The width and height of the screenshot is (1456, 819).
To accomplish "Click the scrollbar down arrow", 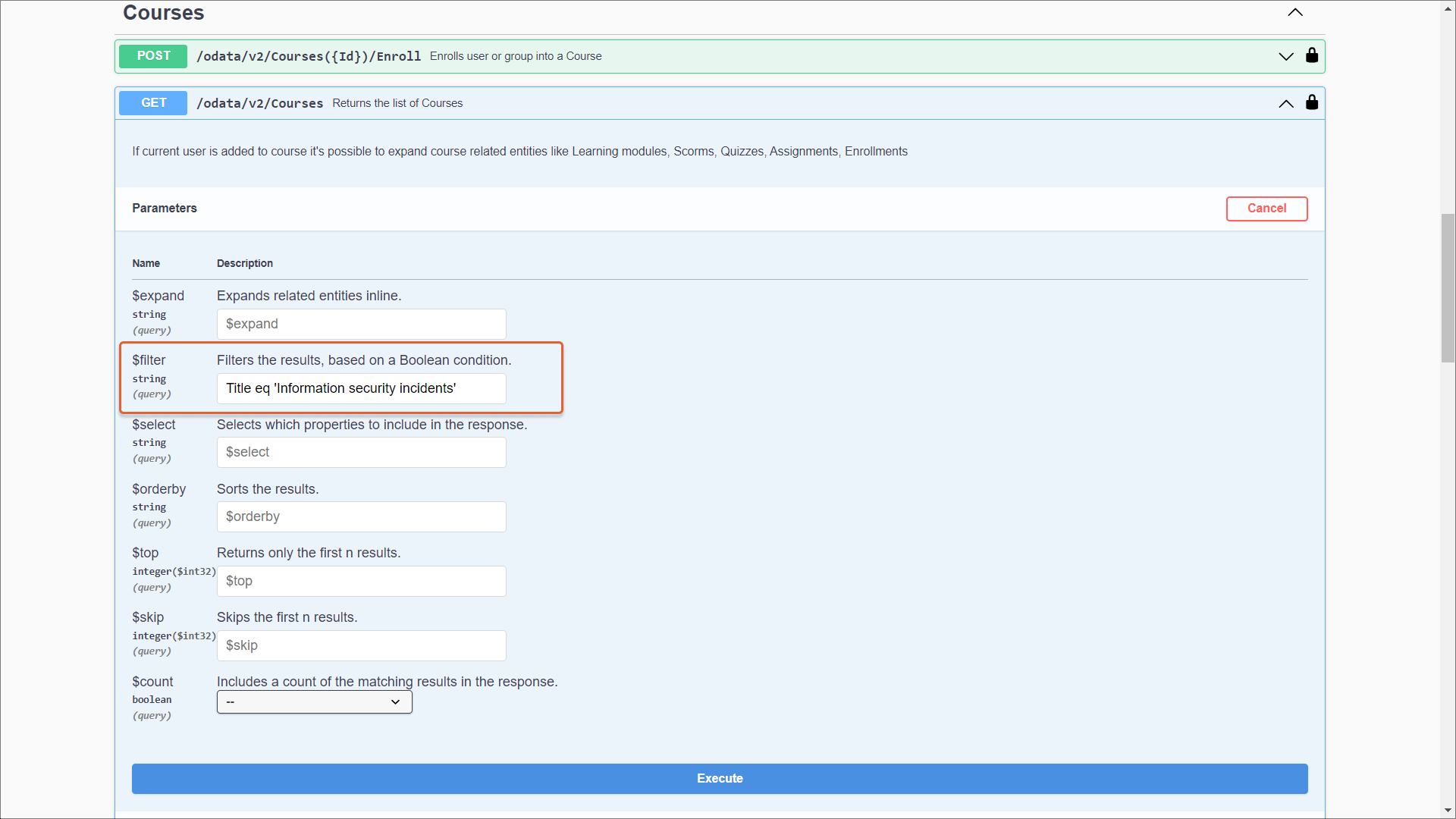I will (1448, 811).
